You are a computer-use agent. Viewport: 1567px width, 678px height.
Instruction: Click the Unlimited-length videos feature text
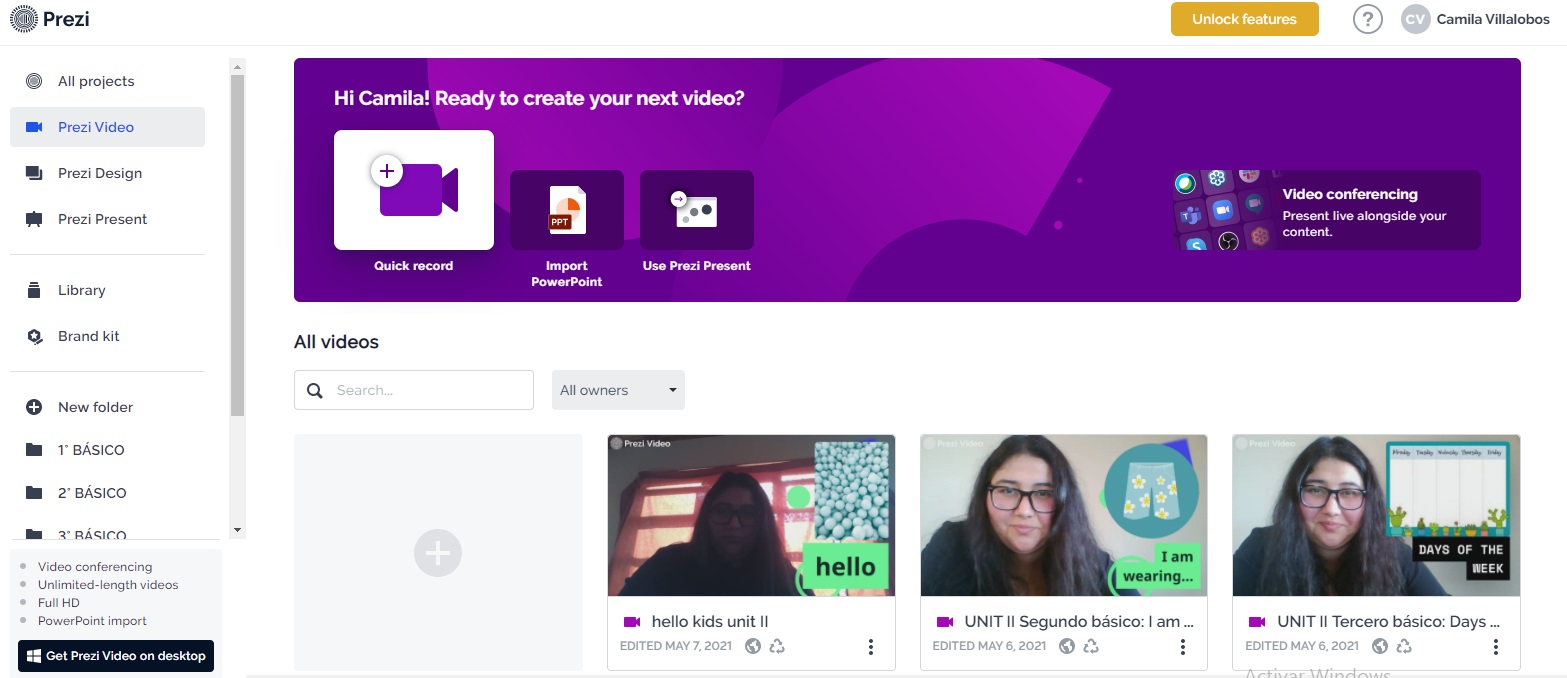click(x=108, y=585)
